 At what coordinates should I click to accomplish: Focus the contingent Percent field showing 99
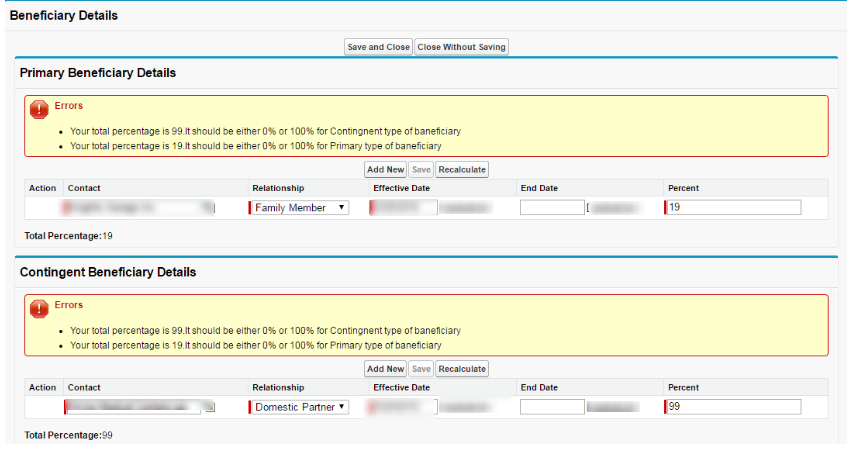coord(733,407)
